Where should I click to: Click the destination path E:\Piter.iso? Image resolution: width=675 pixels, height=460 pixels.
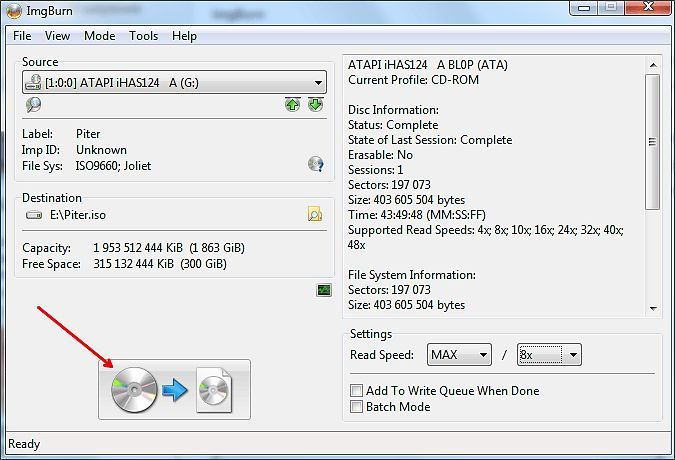click(78, 215)
